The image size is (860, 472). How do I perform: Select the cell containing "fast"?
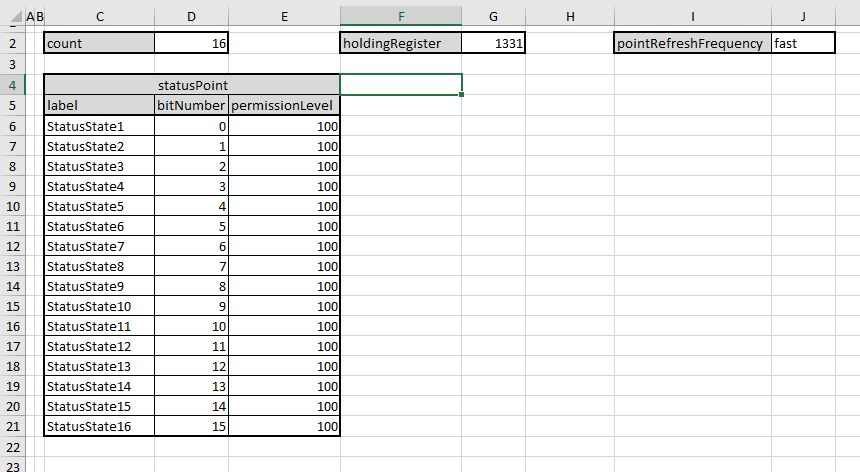pyautogui.click(x=803, y=44)
